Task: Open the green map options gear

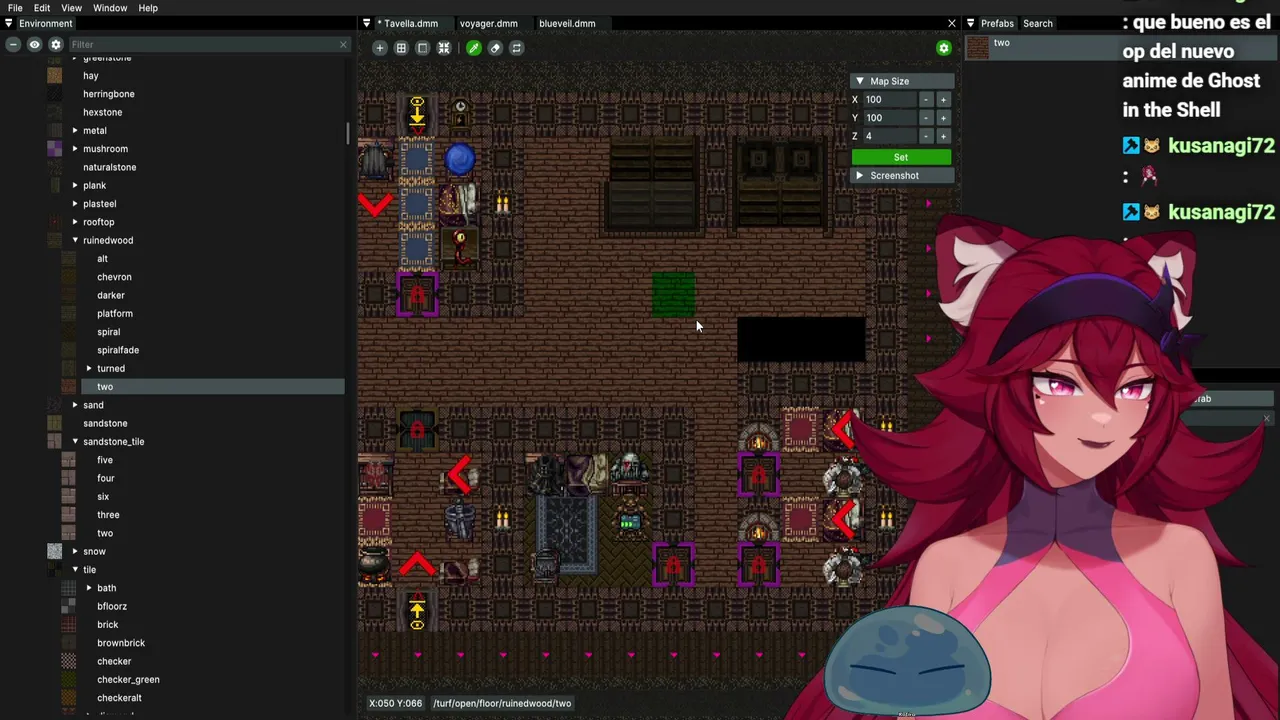Action: pyautogui.click(x=943, y=48)
